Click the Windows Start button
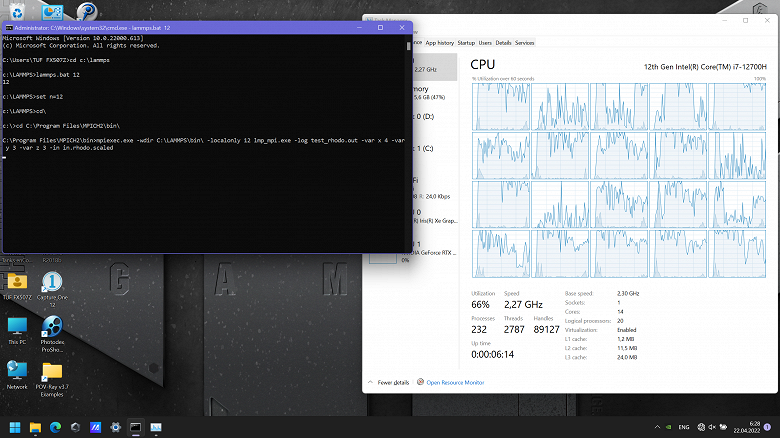The width and height of the screenshot is (780, 438). coord(15,427)
